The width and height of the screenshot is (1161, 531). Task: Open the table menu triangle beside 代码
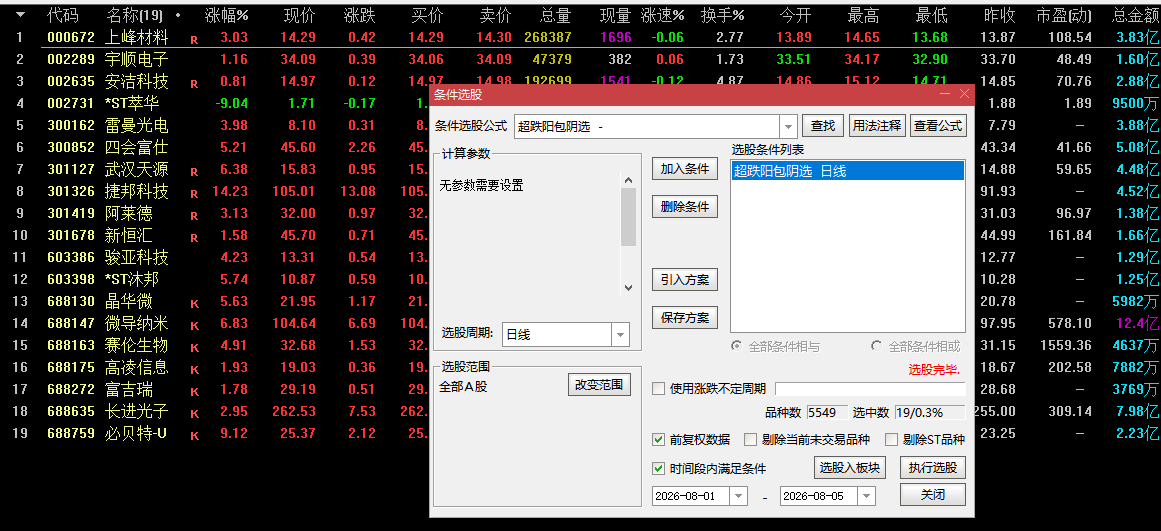[20, 14]
